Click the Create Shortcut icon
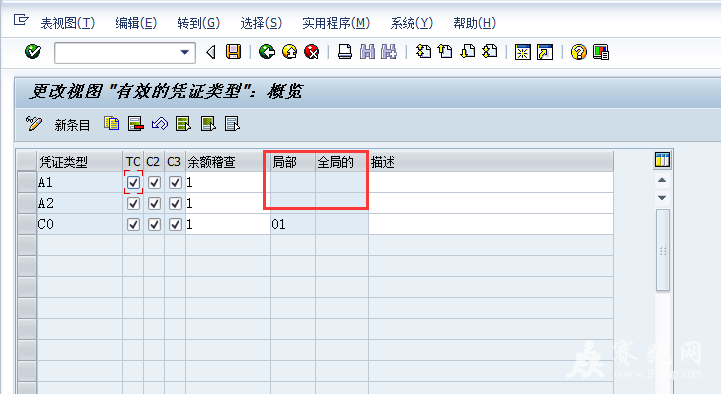The image size is (721, 394). [545, 52]
